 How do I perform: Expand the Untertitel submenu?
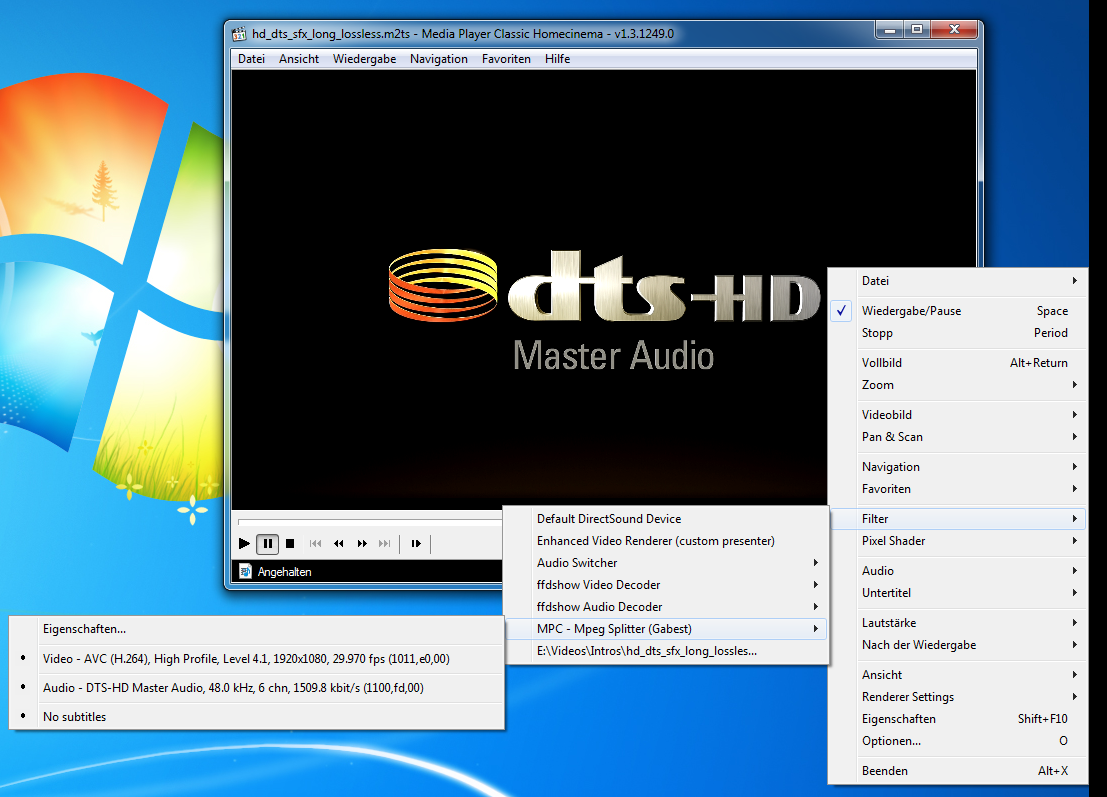pyautogui.click(x=958, y=593)
